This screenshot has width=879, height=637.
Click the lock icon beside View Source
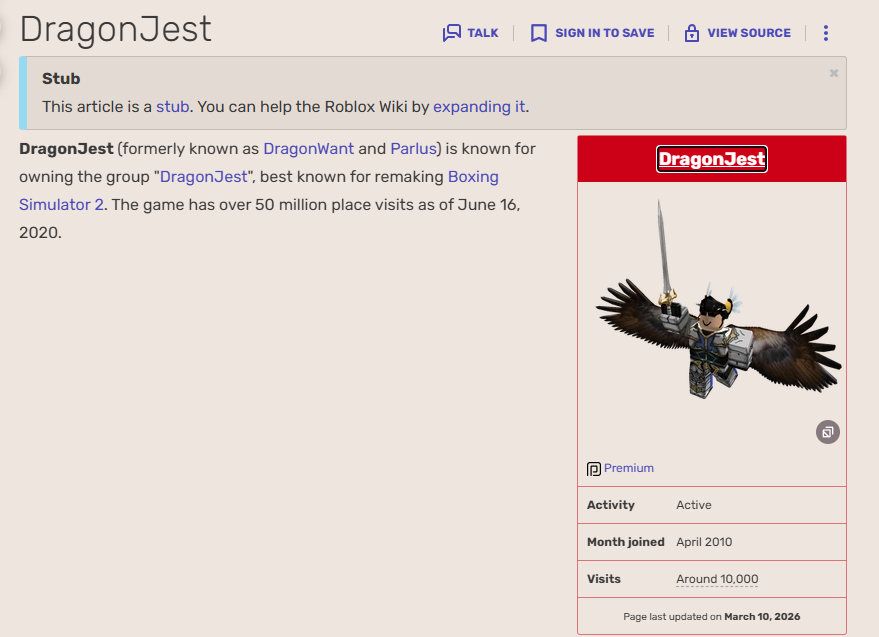[x=692, y=33]
